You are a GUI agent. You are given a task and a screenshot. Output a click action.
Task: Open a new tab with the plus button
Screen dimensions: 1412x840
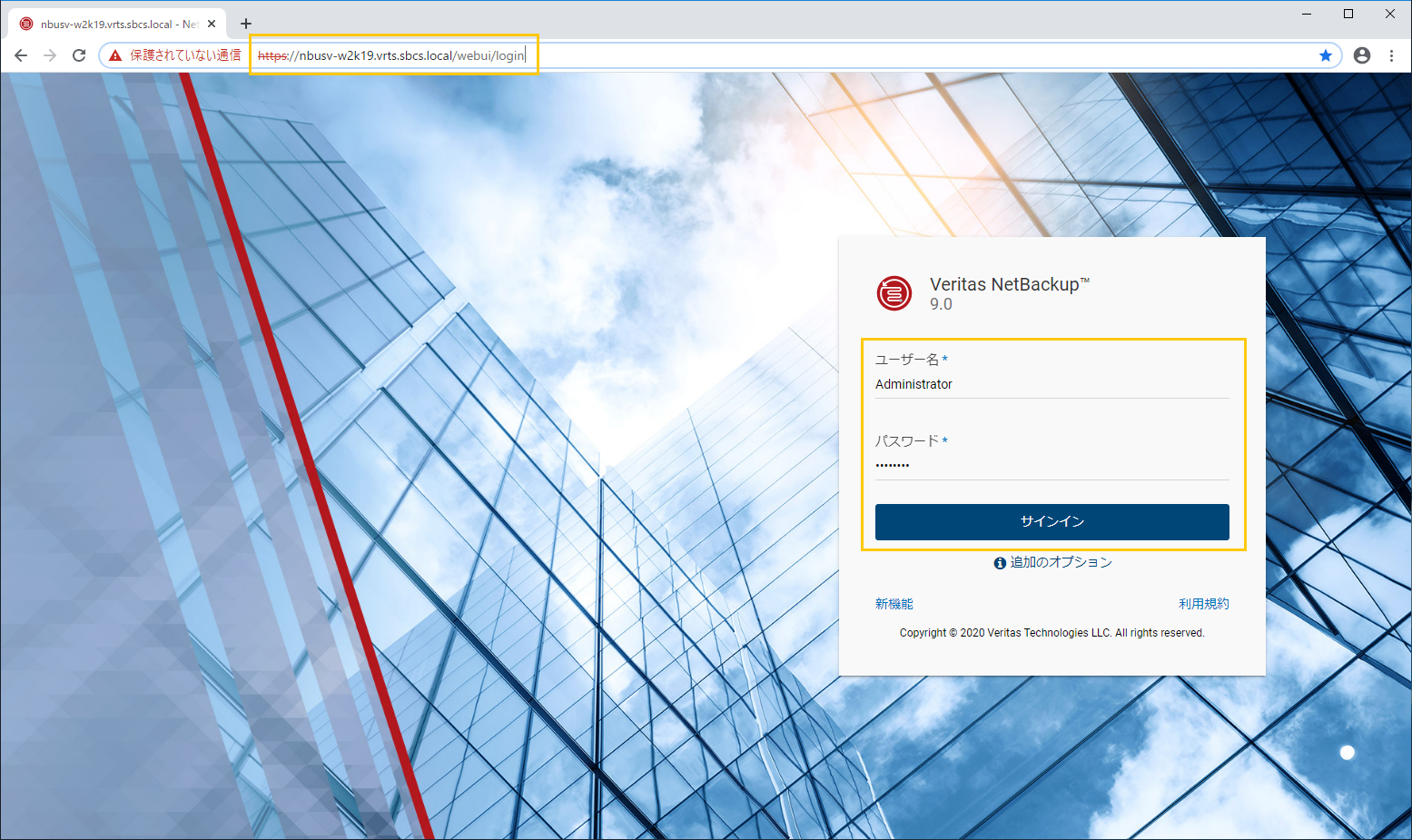(x=246, y=24)
